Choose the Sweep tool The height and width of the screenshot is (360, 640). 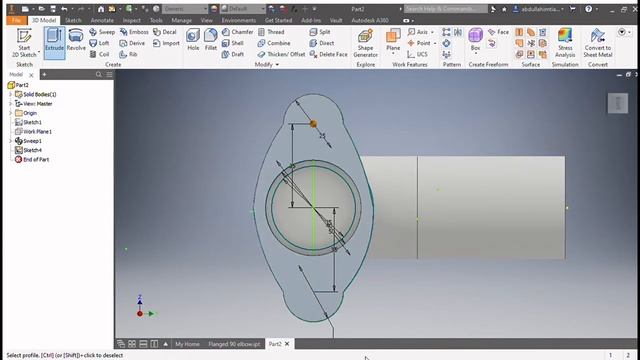[102, 32]
